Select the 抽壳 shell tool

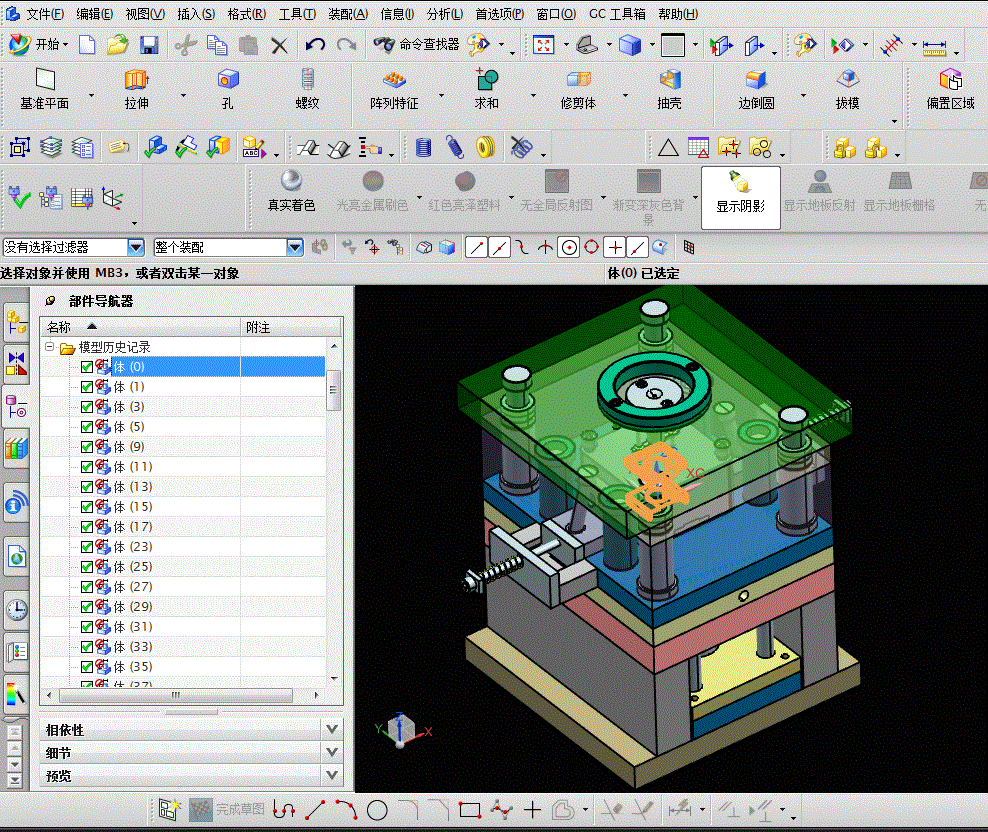tap(669, 90)
